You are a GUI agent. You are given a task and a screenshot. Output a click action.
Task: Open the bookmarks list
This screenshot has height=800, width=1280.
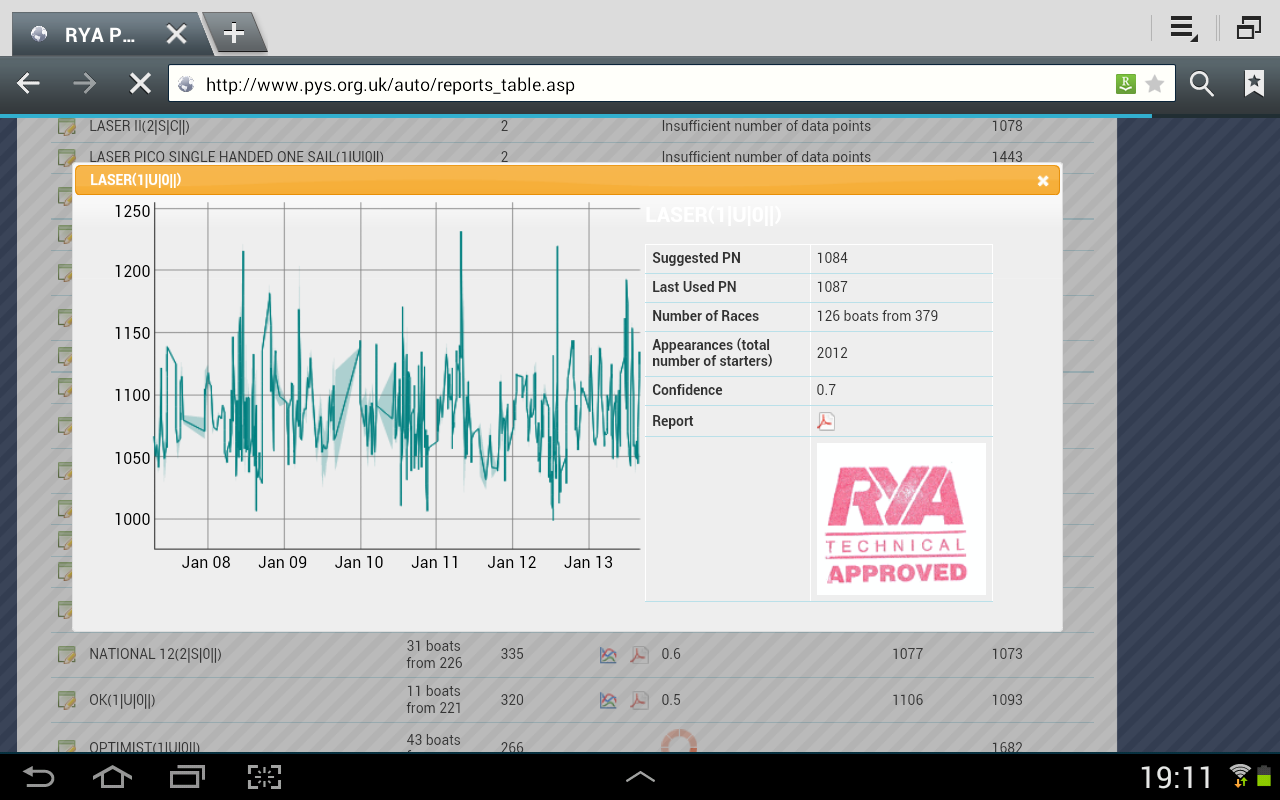1254,84
